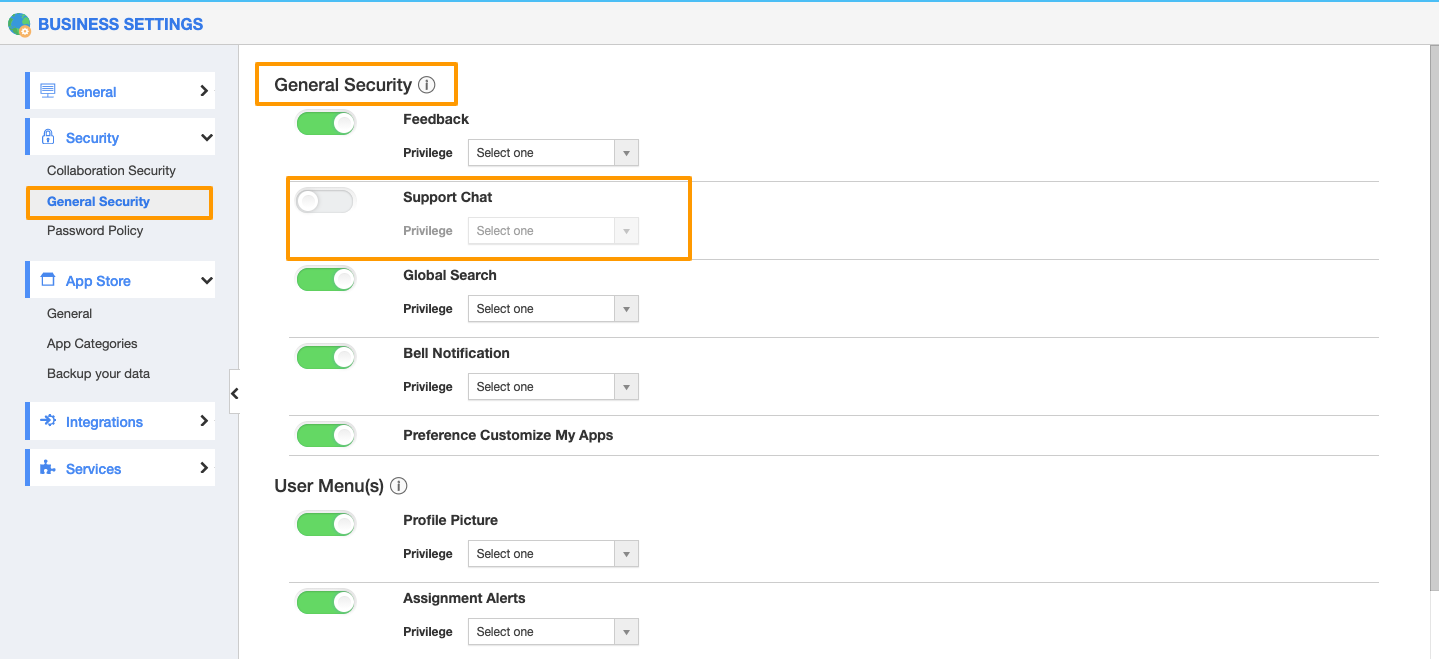Click the Services puzzle icon in sidebar

(48, 468)
